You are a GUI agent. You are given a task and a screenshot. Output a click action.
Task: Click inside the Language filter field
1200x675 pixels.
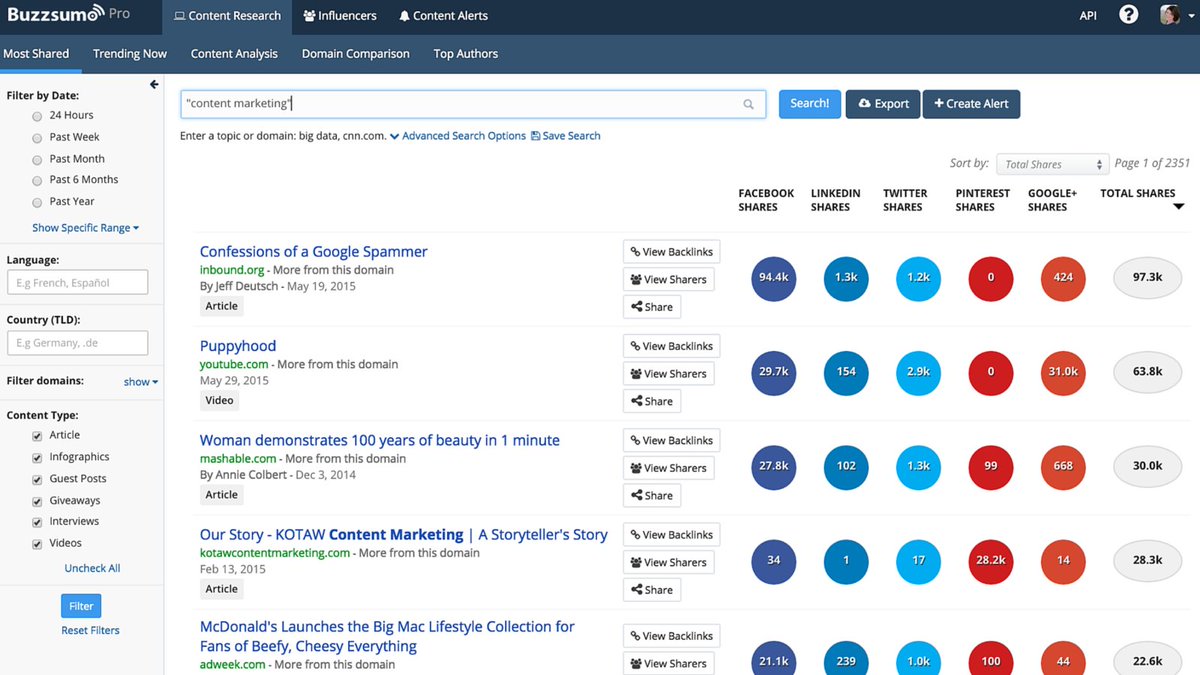(x=77, y=282)
